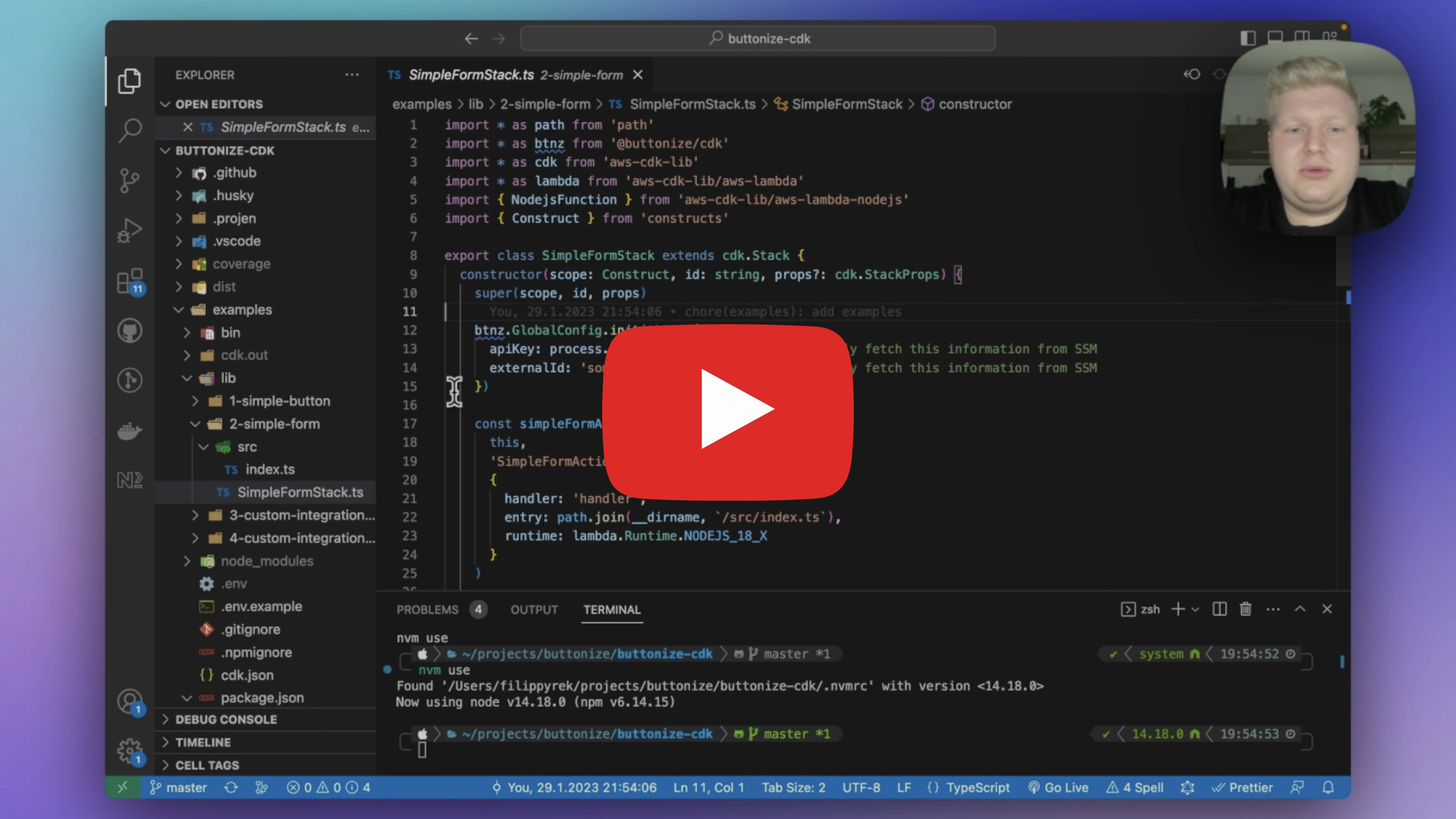Change UTF-8 encoding in status bar
Image resolution: width=1456 pixels, height=819 pixels.
861,787
